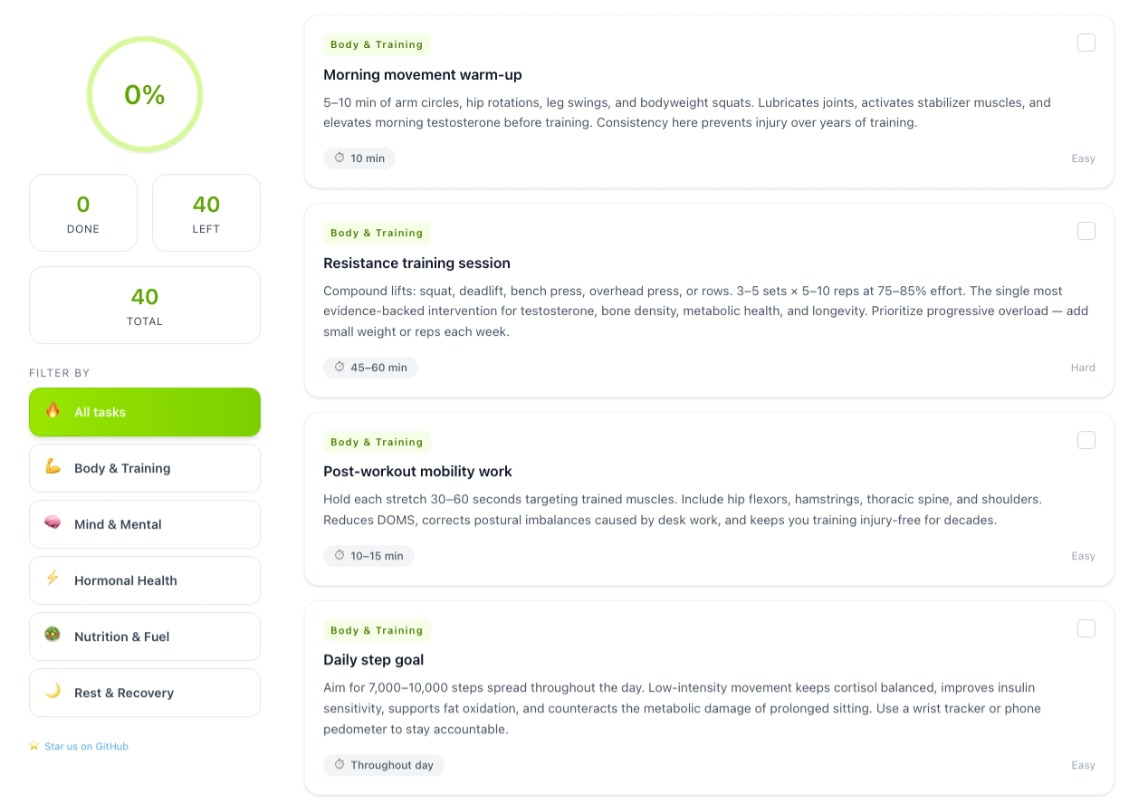The image size is (1129, 801).
Task: Click the Rest & Recovery filter button
Action: click(x=145, y=693)
